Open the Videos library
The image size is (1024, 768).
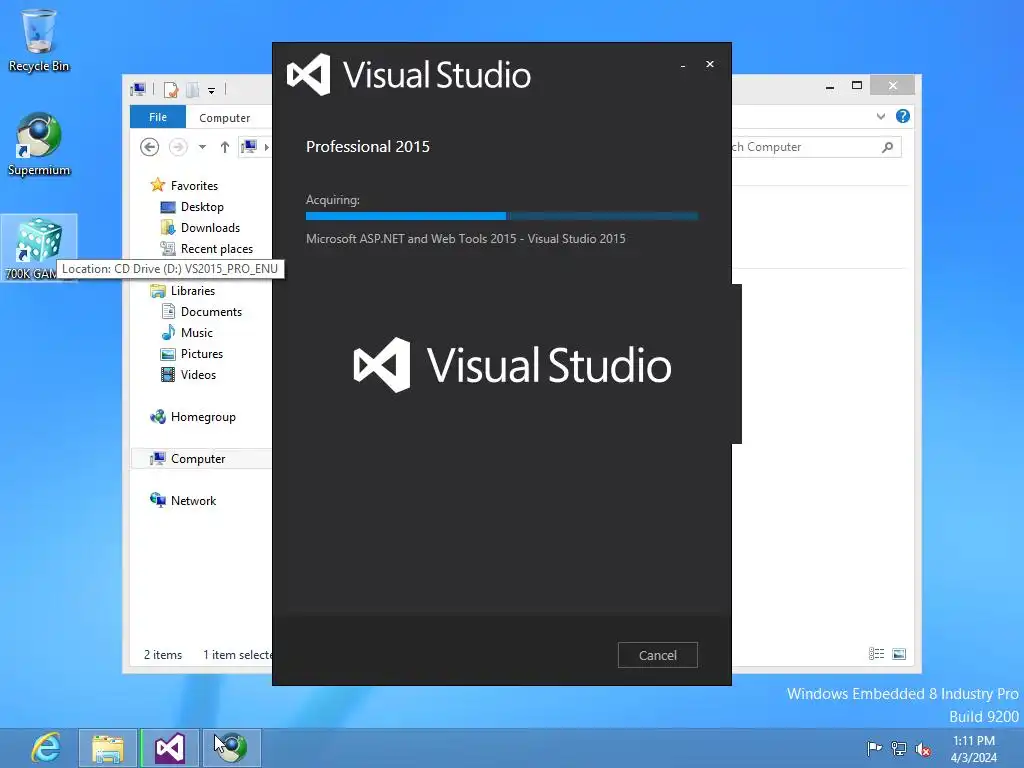[198, 374]
